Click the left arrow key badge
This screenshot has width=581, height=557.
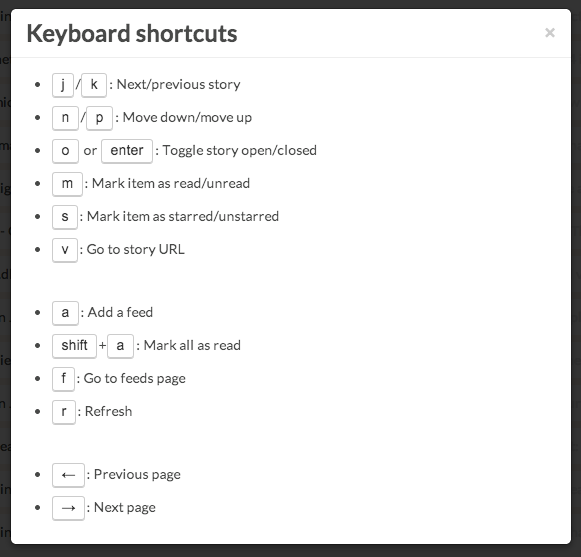click(68, 475)
